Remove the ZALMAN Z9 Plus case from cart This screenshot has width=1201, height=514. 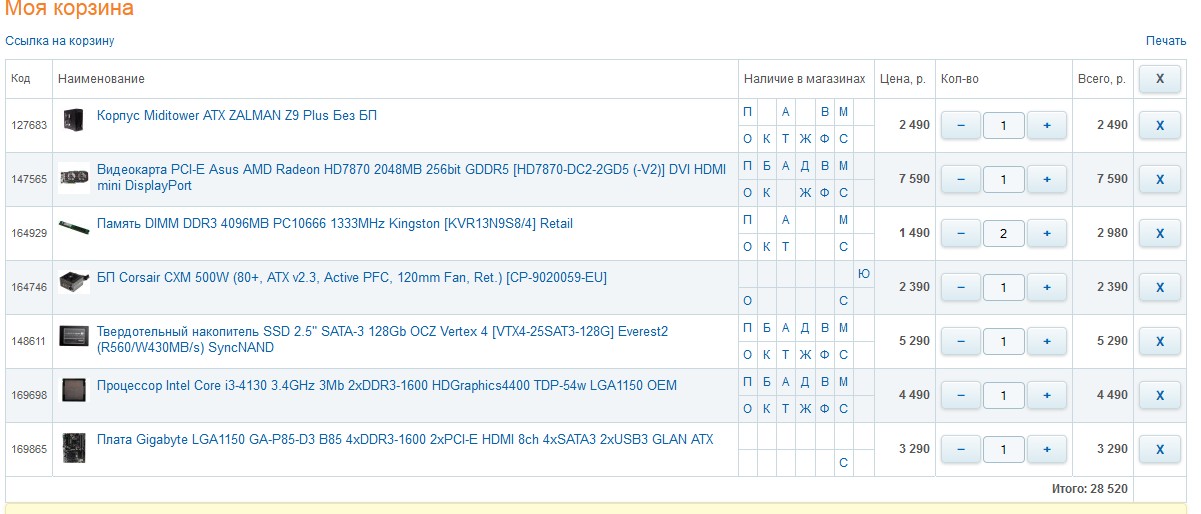(1160, 126)
